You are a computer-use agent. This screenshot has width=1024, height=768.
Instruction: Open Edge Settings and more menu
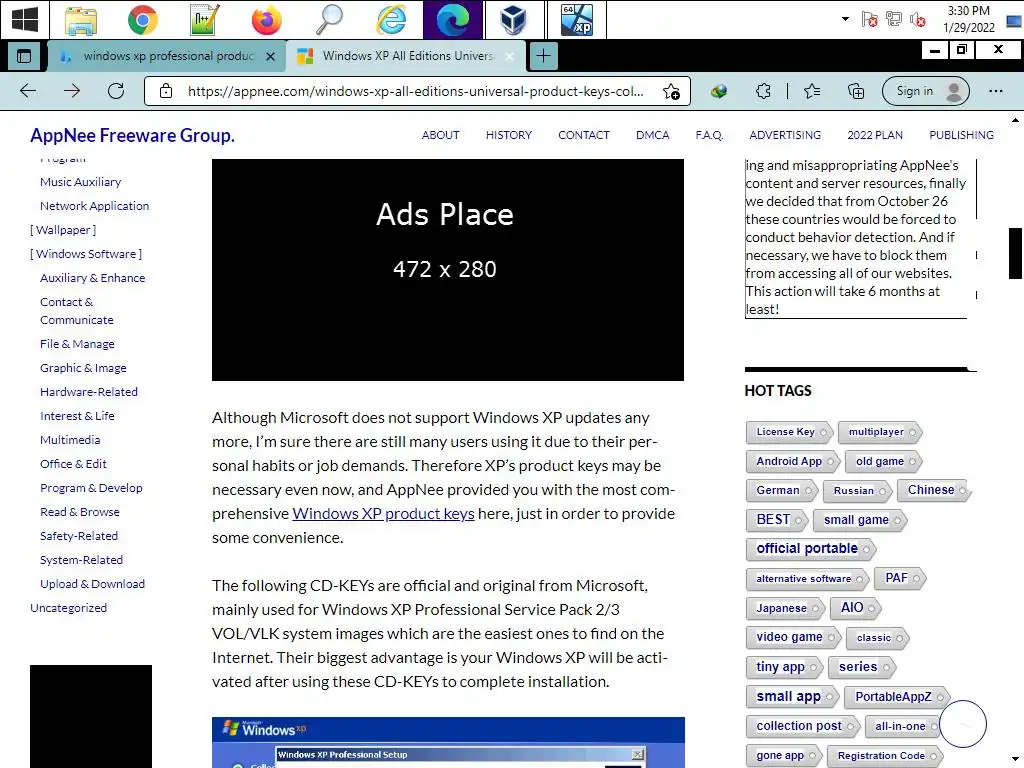pyautogui.click(x=995, y=91)
